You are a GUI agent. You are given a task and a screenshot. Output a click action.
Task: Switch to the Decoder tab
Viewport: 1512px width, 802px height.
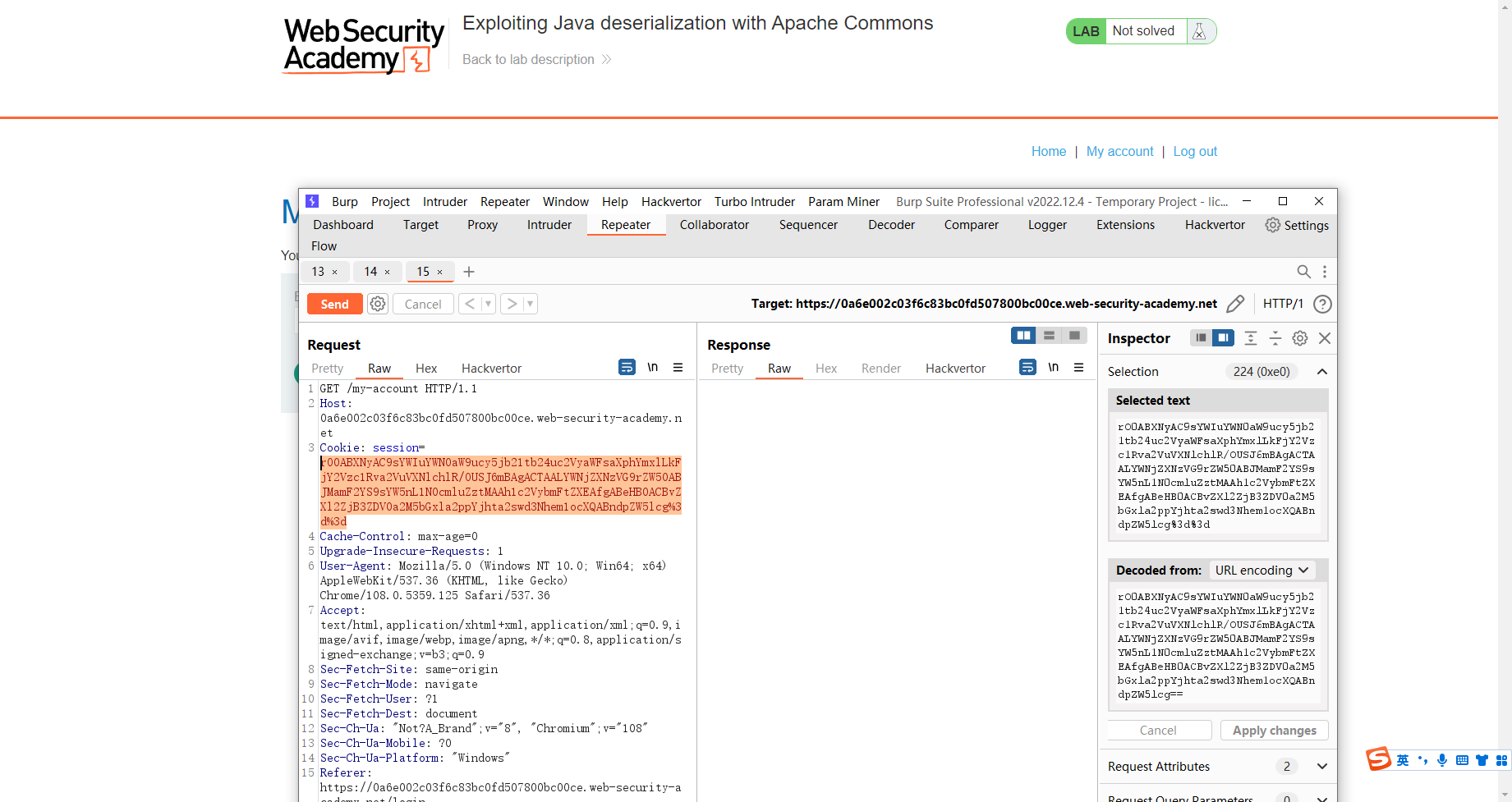coord(891,224)
